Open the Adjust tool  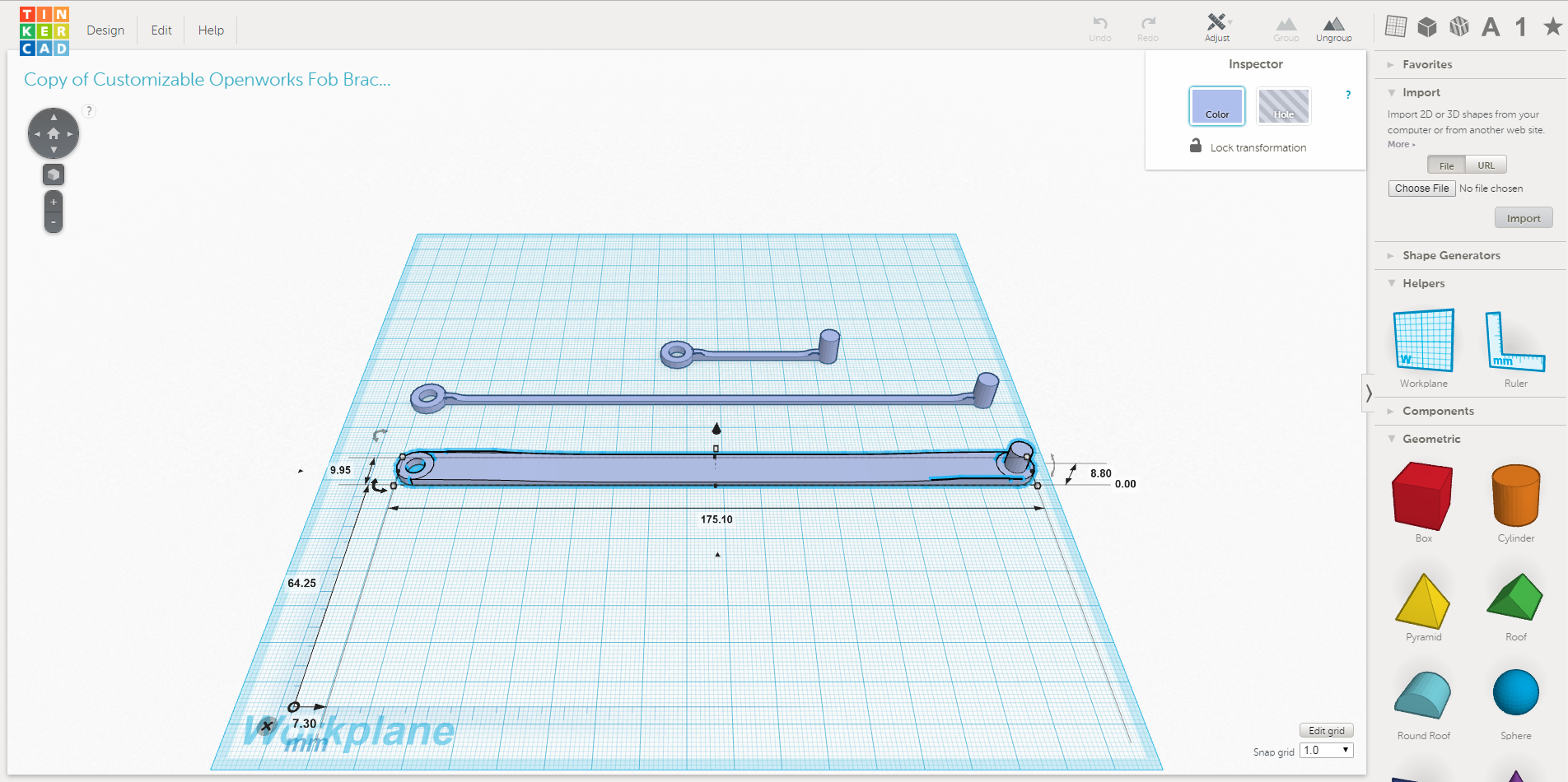click(x=1217, y=28)
